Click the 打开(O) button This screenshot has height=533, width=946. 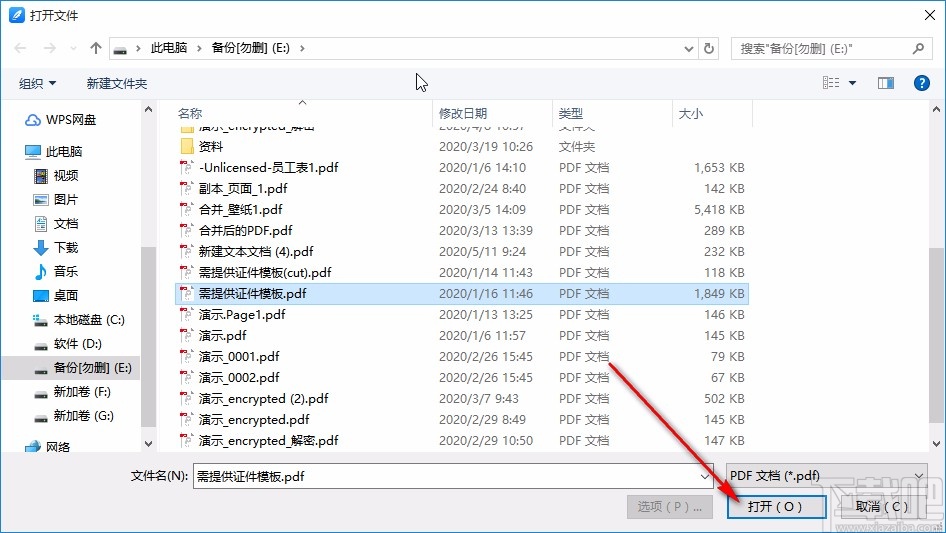tap(776, 506)
